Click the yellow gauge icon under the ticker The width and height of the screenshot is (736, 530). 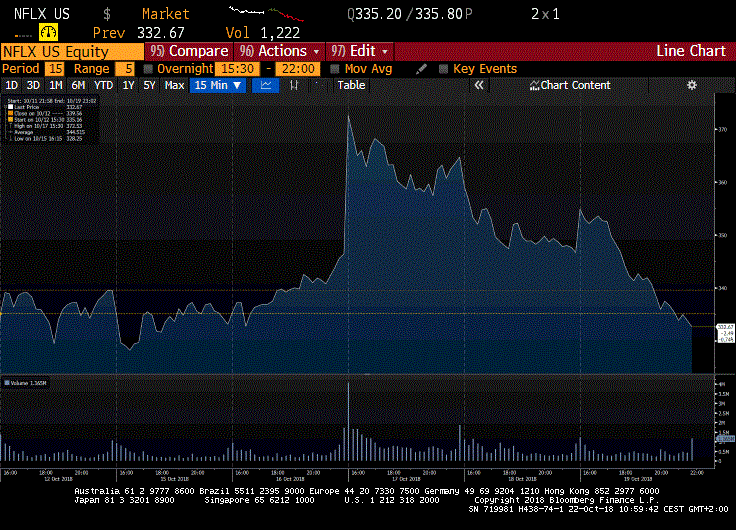(x=48, y=32)
